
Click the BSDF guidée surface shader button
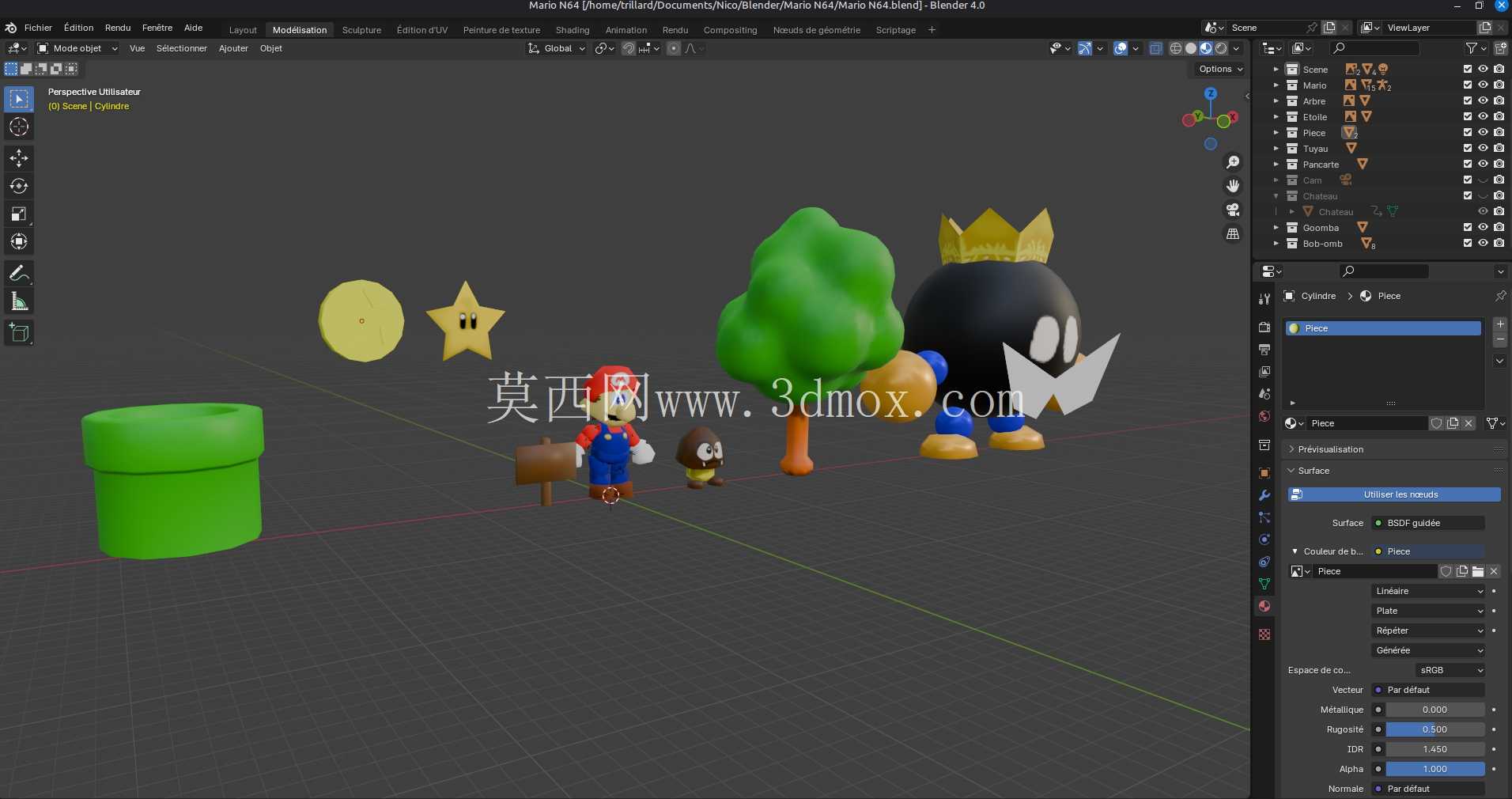(1429, 523)
